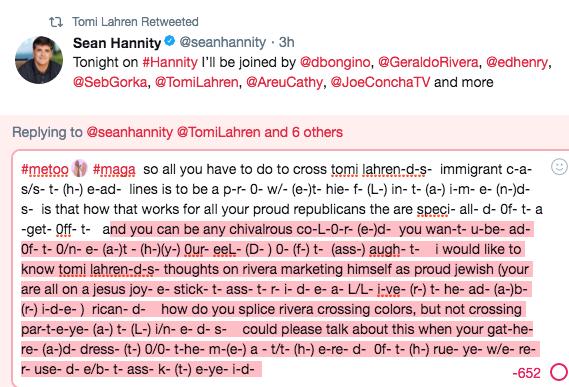This screenshot has height=387, width=569.
Task: Click the @seanhannity handle in header
Action: [223, 42]
